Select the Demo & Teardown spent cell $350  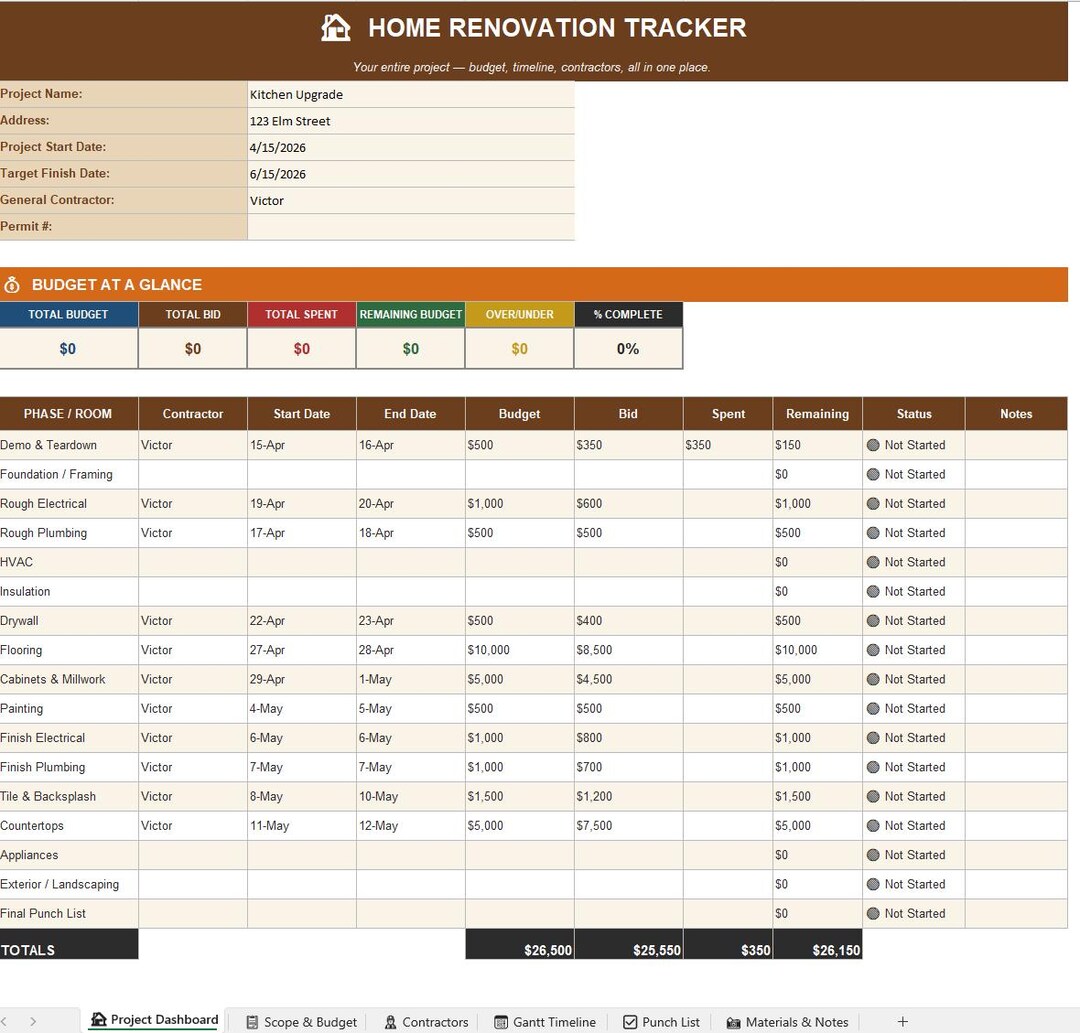pyautogui.click(x=728, y=445)
